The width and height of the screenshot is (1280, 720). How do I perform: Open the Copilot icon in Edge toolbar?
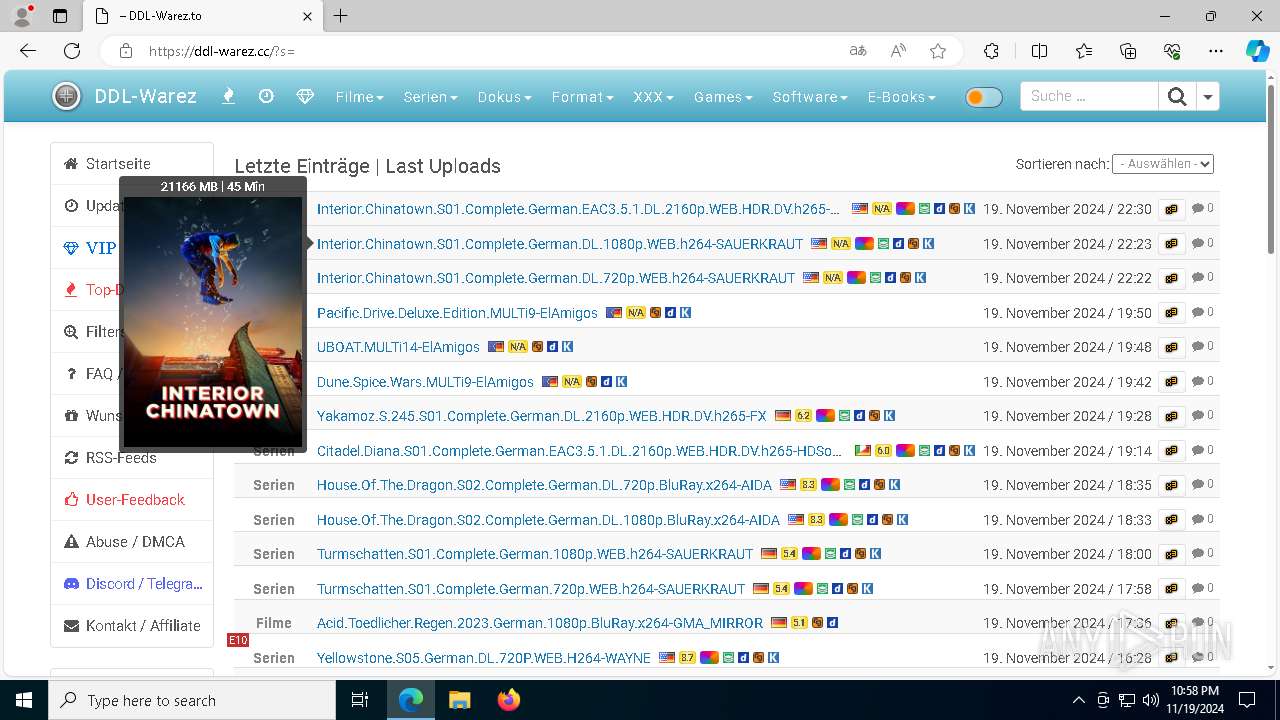point(1257,51)
